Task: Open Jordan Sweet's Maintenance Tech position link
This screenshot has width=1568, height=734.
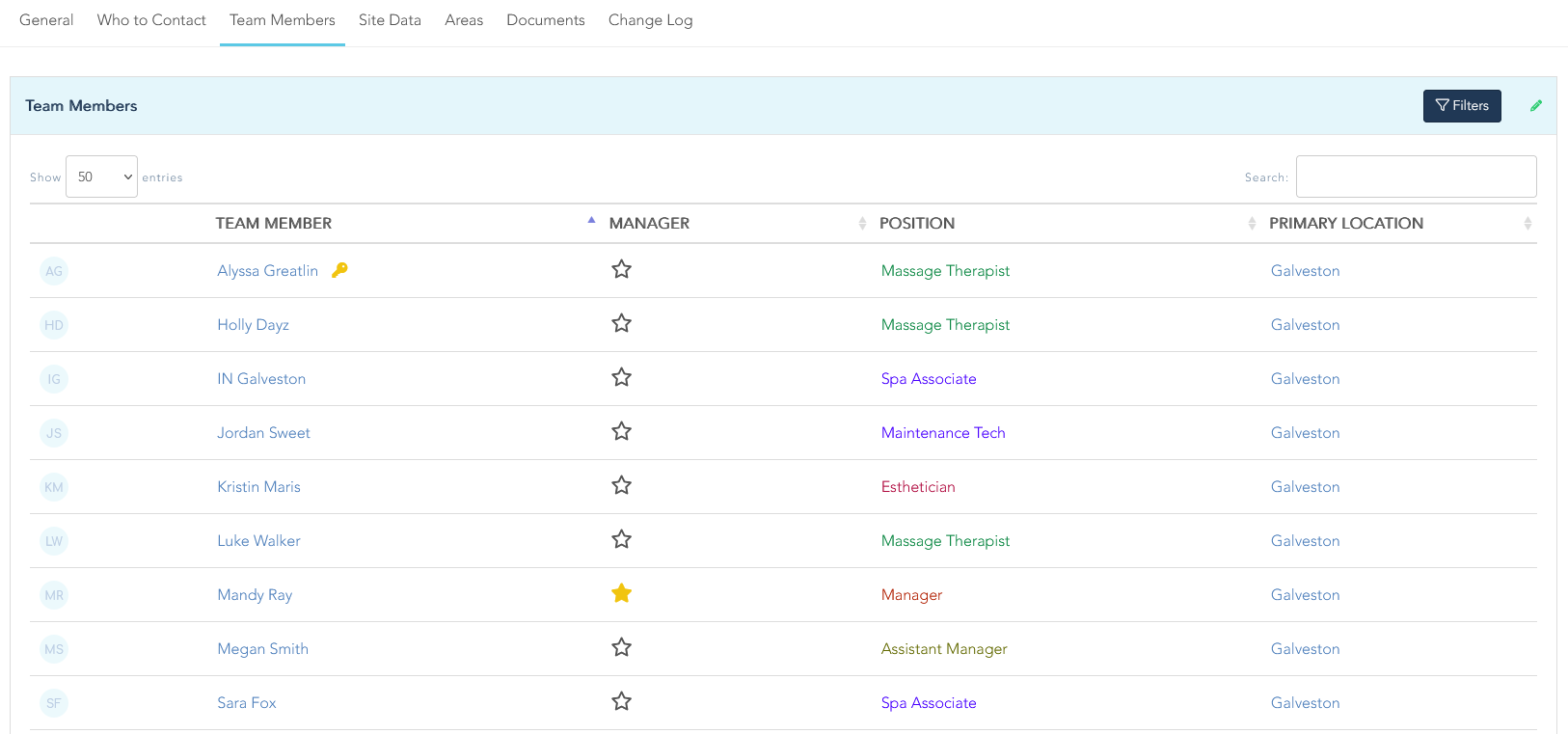Action: 942,433
